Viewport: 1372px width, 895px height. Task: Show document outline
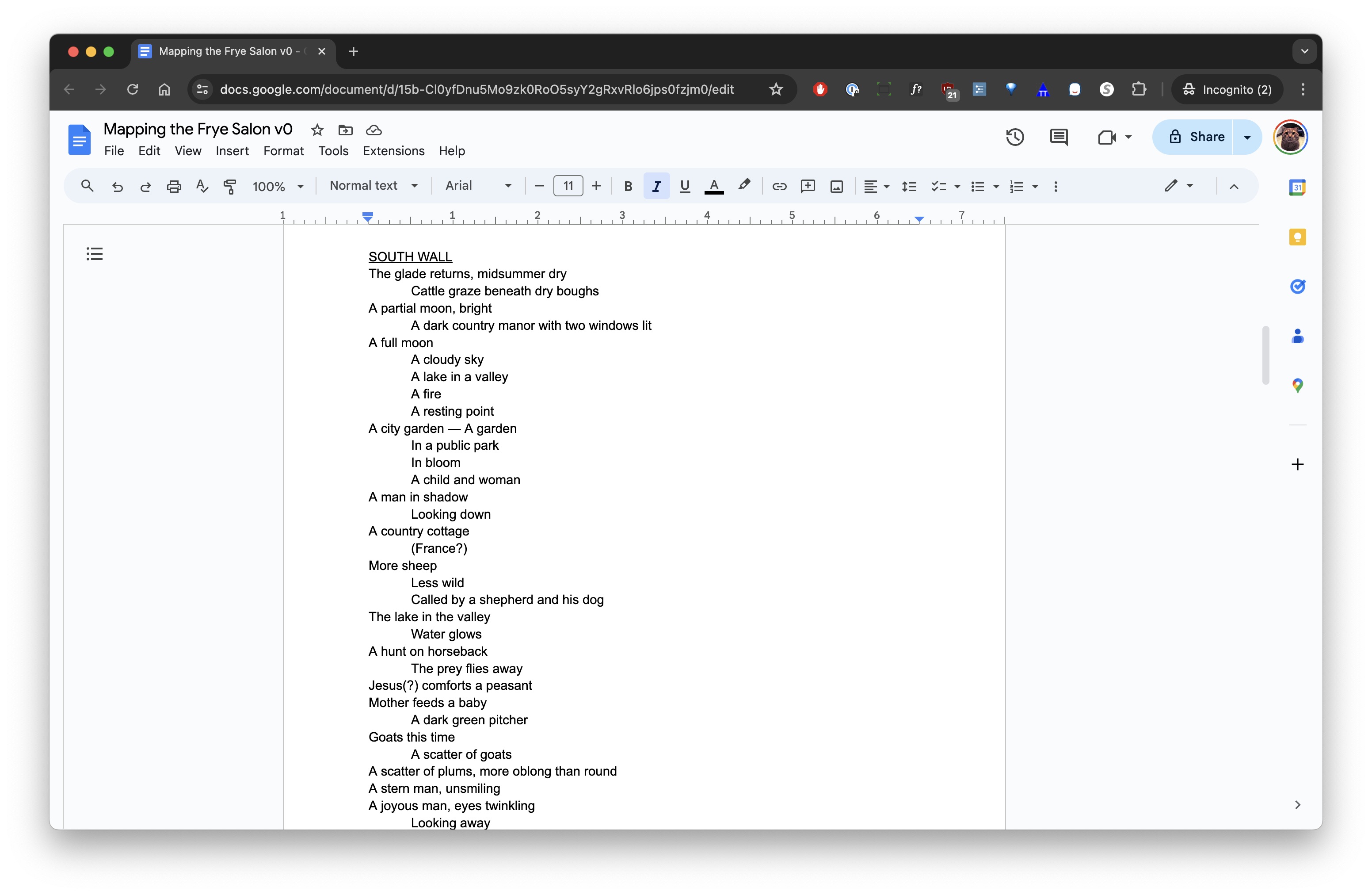(95, 254)
